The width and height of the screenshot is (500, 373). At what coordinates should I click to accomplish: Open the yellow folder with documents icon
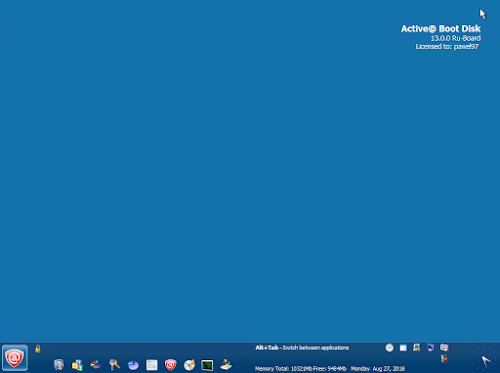[x=77, y=365]
